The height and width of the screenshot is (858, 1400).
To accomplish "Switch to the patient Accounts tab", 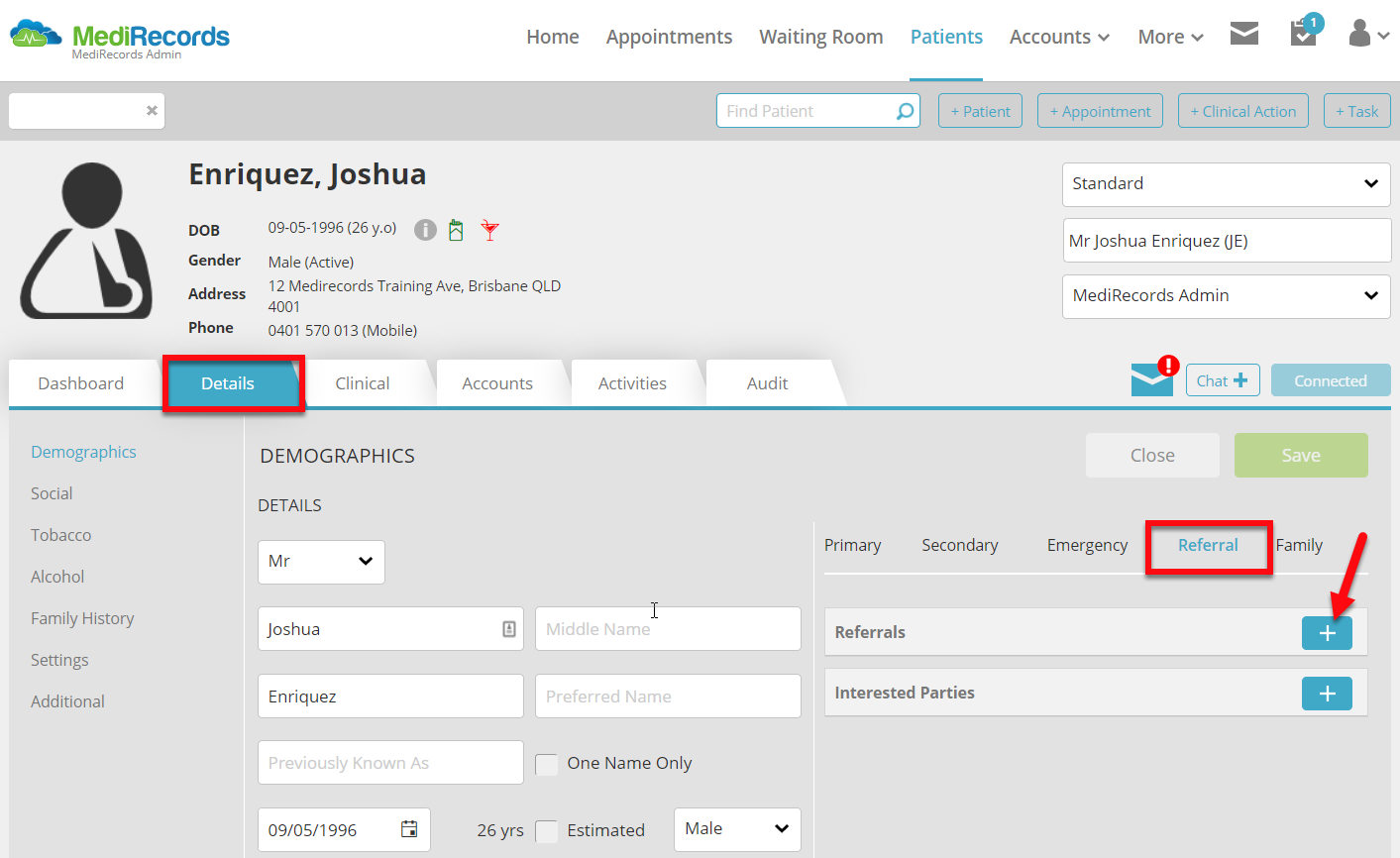I will [497, 383].
